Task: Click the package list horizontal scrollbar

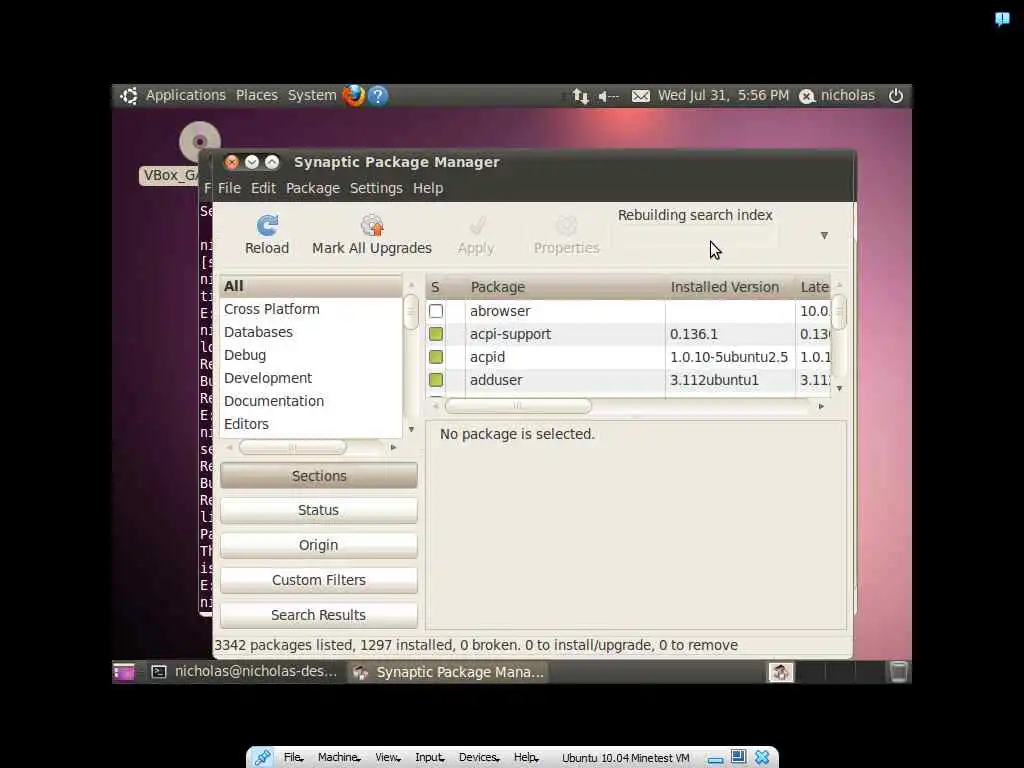Action: tap(518, 406)
